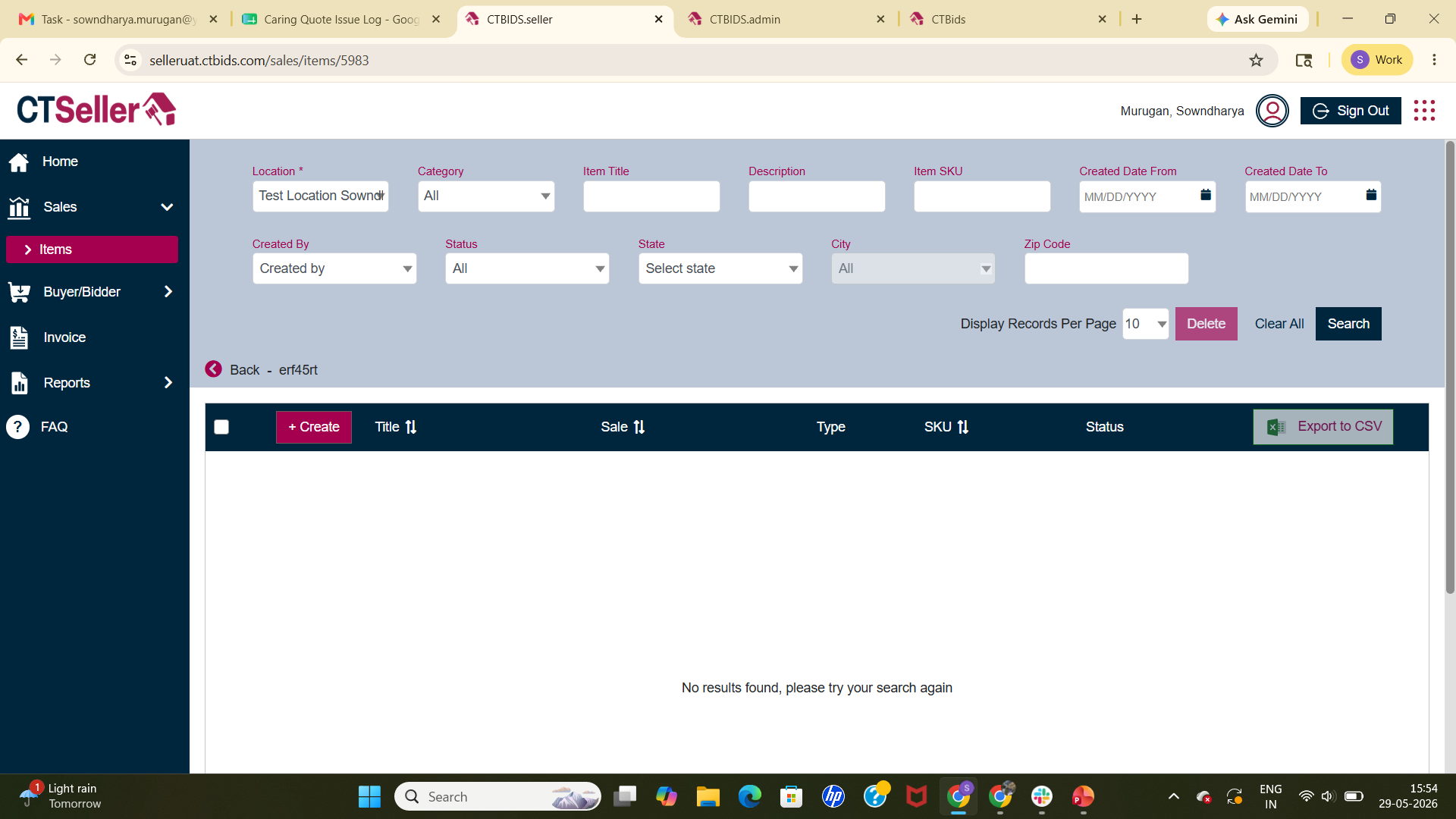Open Created Date To calendar icon
Screen dimensions: 1456x819
(x=1370, y=195)
